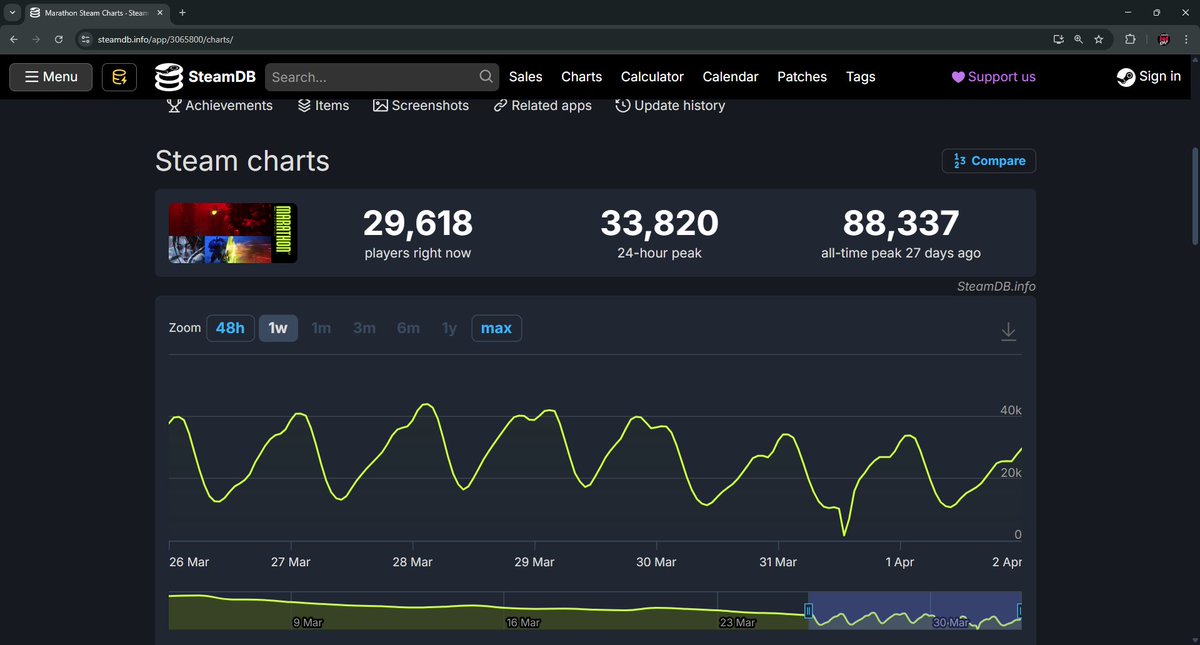Switch to the Items tab

pyautogui.click(x=324, y=105)
